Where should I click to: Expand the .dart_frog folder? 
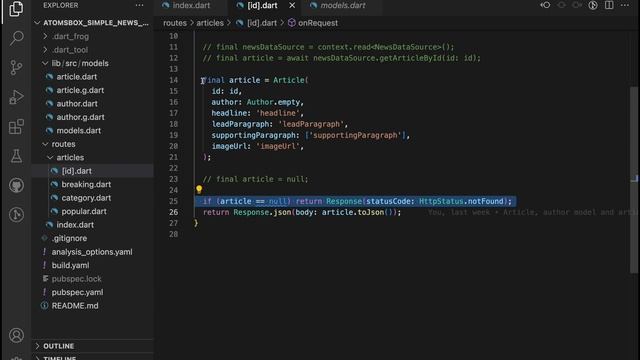(92, 36)
